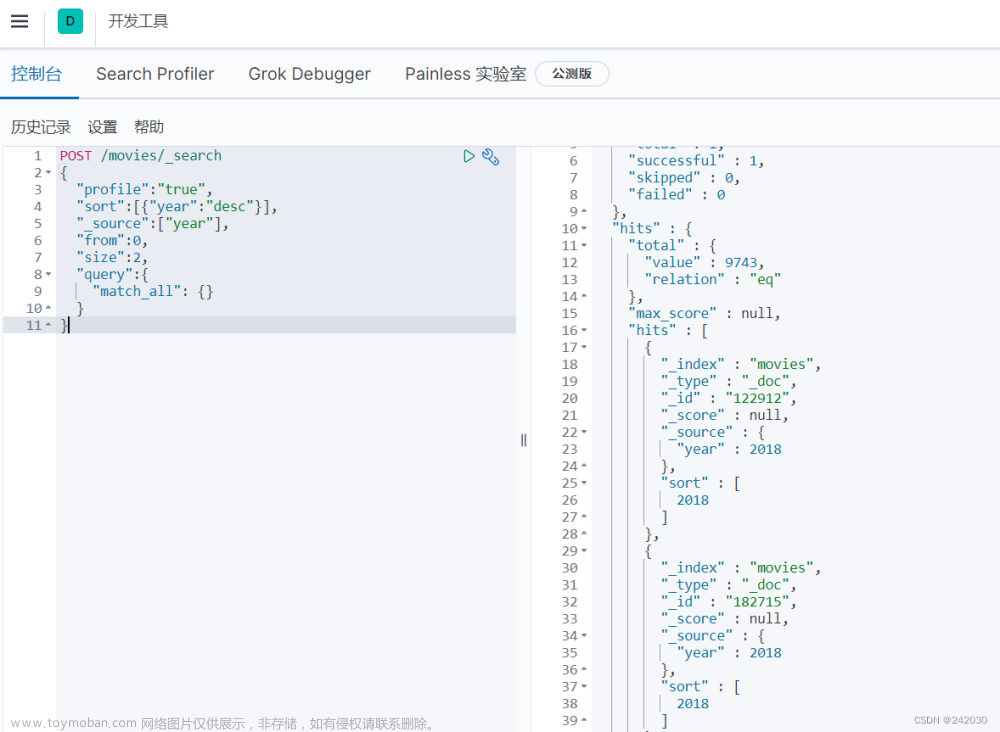1000x732 pixels.
Task: Click "_type" : "_doc" at line 31
Action: (x=728, y=585)
